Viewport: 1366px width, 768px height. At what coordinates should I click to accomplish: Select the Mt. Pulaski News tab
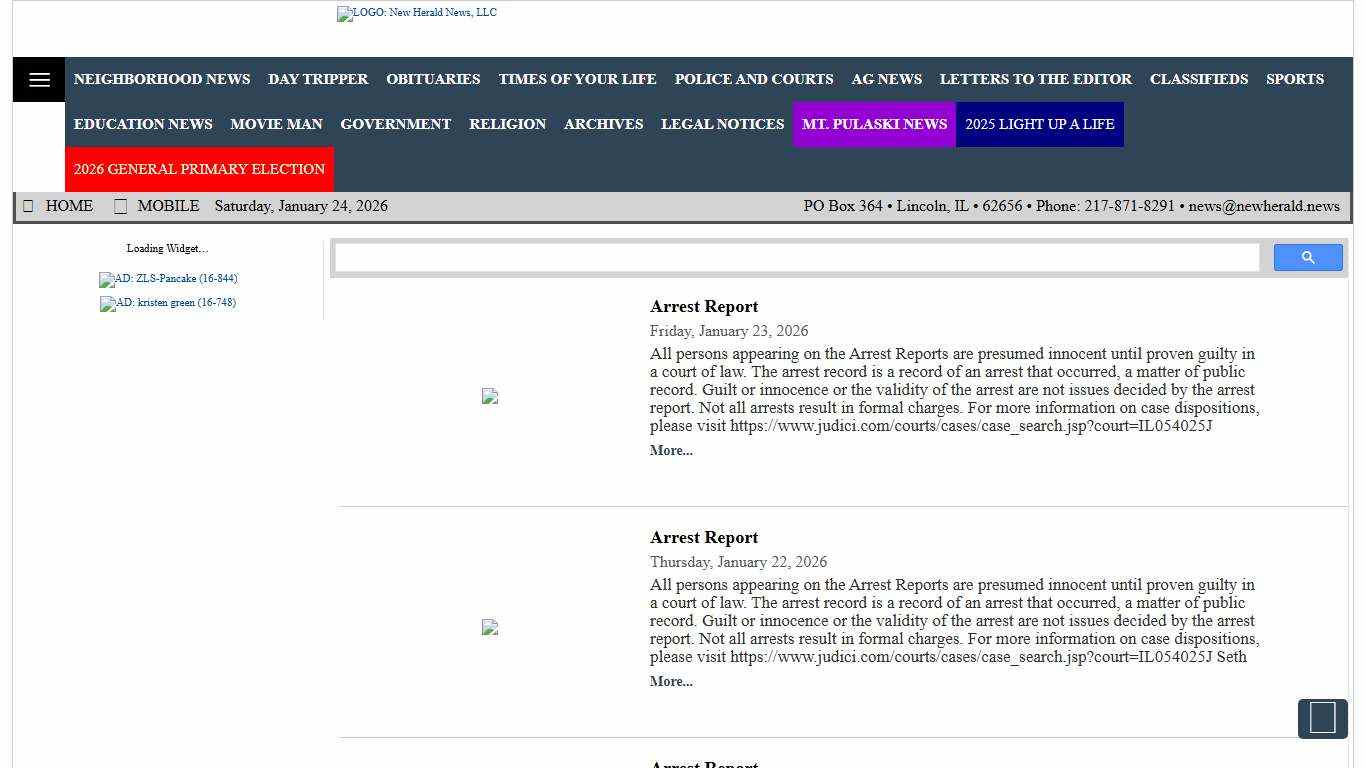click(x=874, y=124)
